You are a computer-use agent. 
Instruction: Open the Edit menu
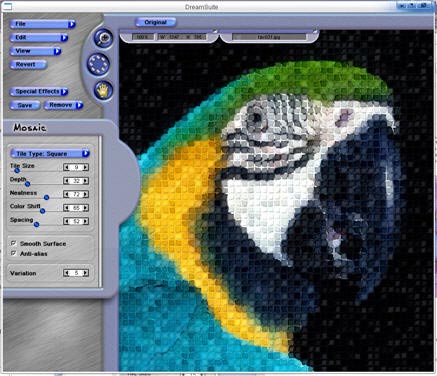click(39, 38)
